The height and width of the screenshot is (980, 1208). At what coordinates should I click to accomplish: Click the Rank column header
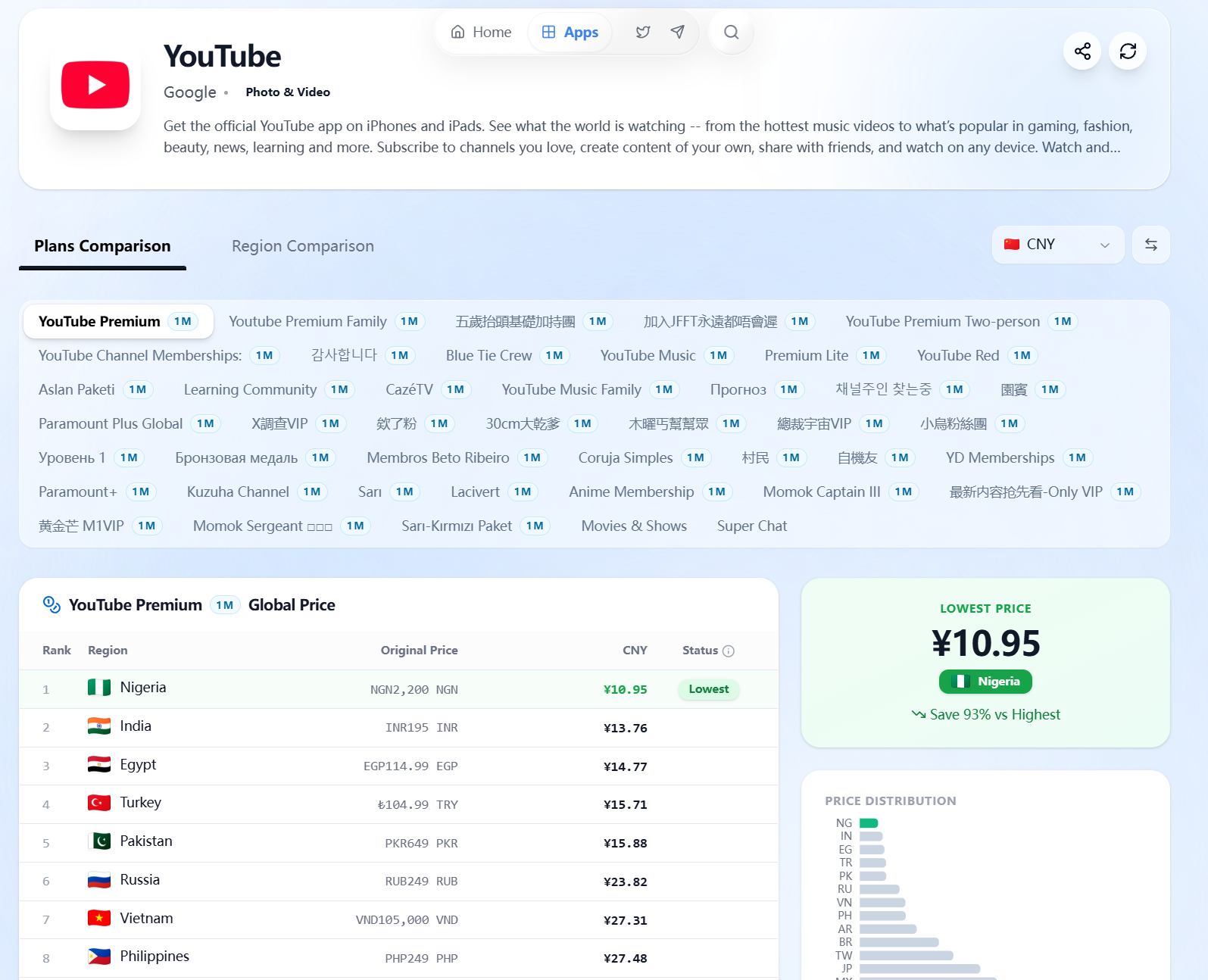[x=57, y=650]
